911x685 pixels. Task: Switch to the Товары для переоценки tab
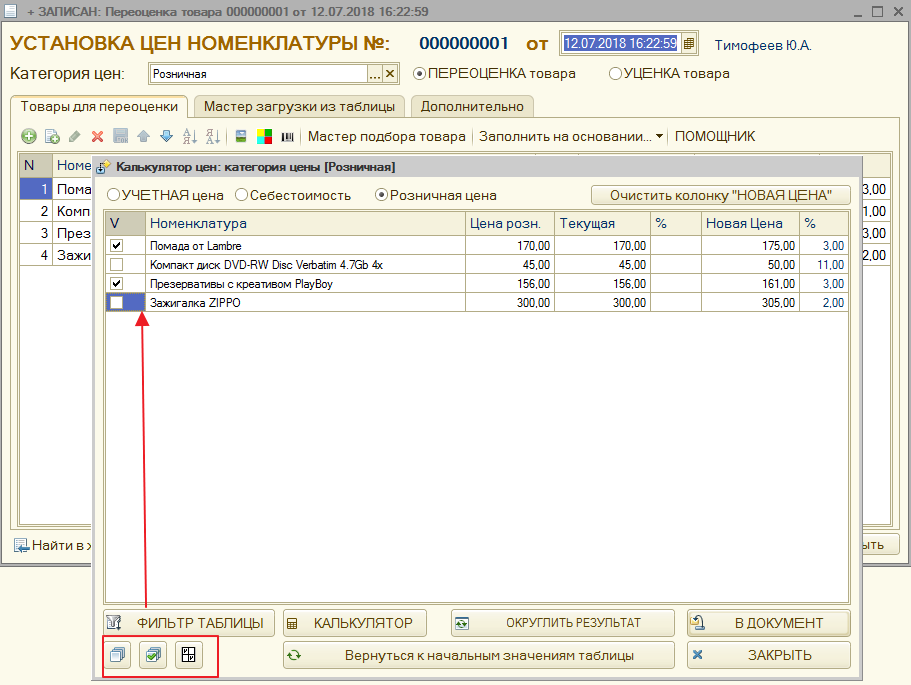[x=99, y=107]
